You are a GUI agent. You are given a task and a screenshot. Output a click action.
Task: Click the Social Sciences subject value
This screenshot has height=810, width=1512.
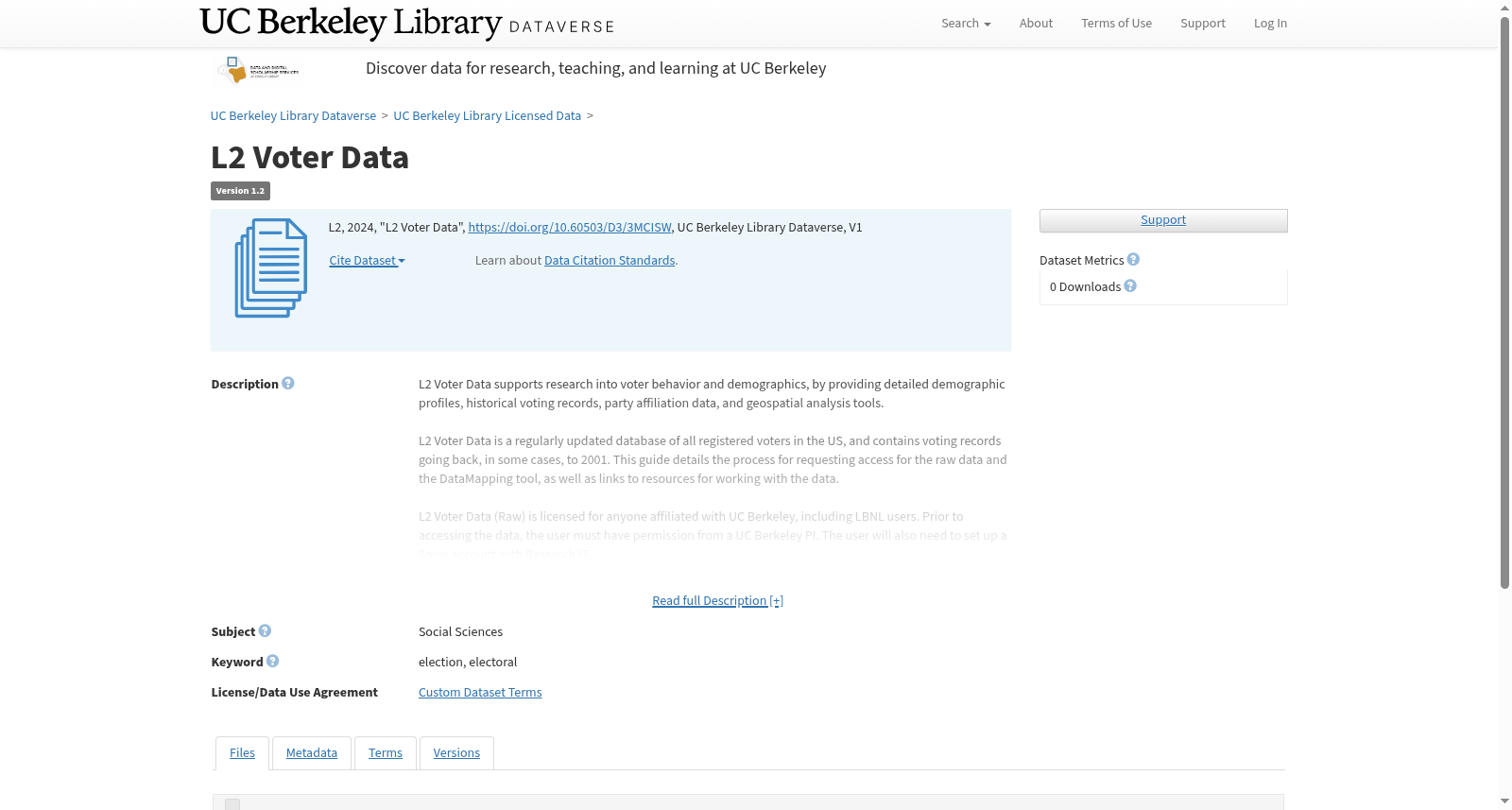pyautogui.click(x=460, y=632)
